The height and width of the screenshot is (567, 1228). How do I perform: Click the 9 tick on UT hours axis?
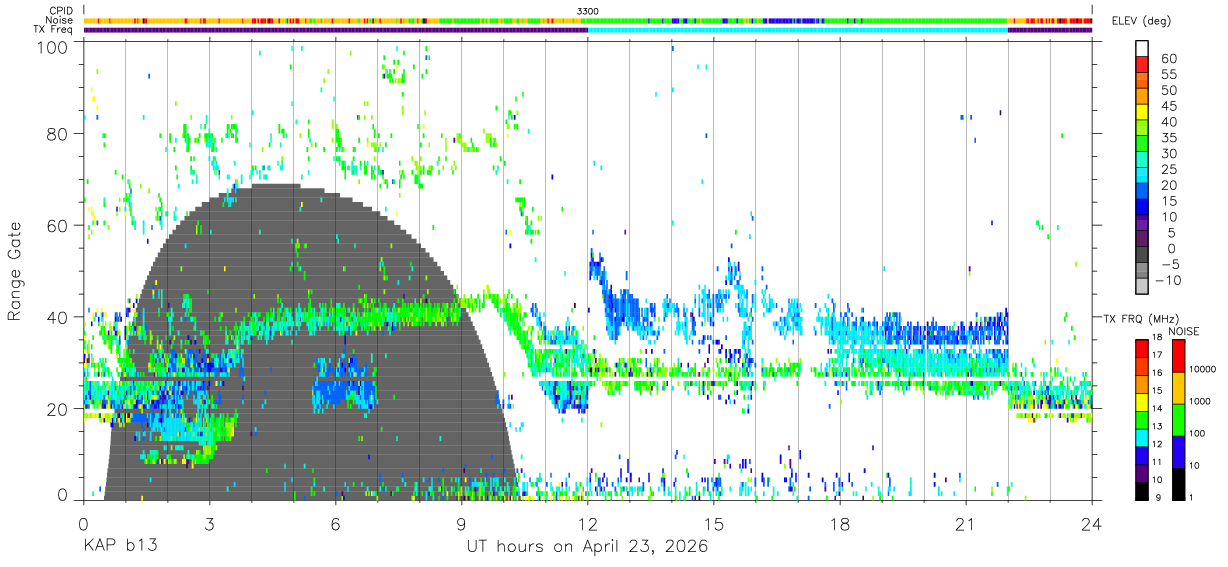[461, 524]
